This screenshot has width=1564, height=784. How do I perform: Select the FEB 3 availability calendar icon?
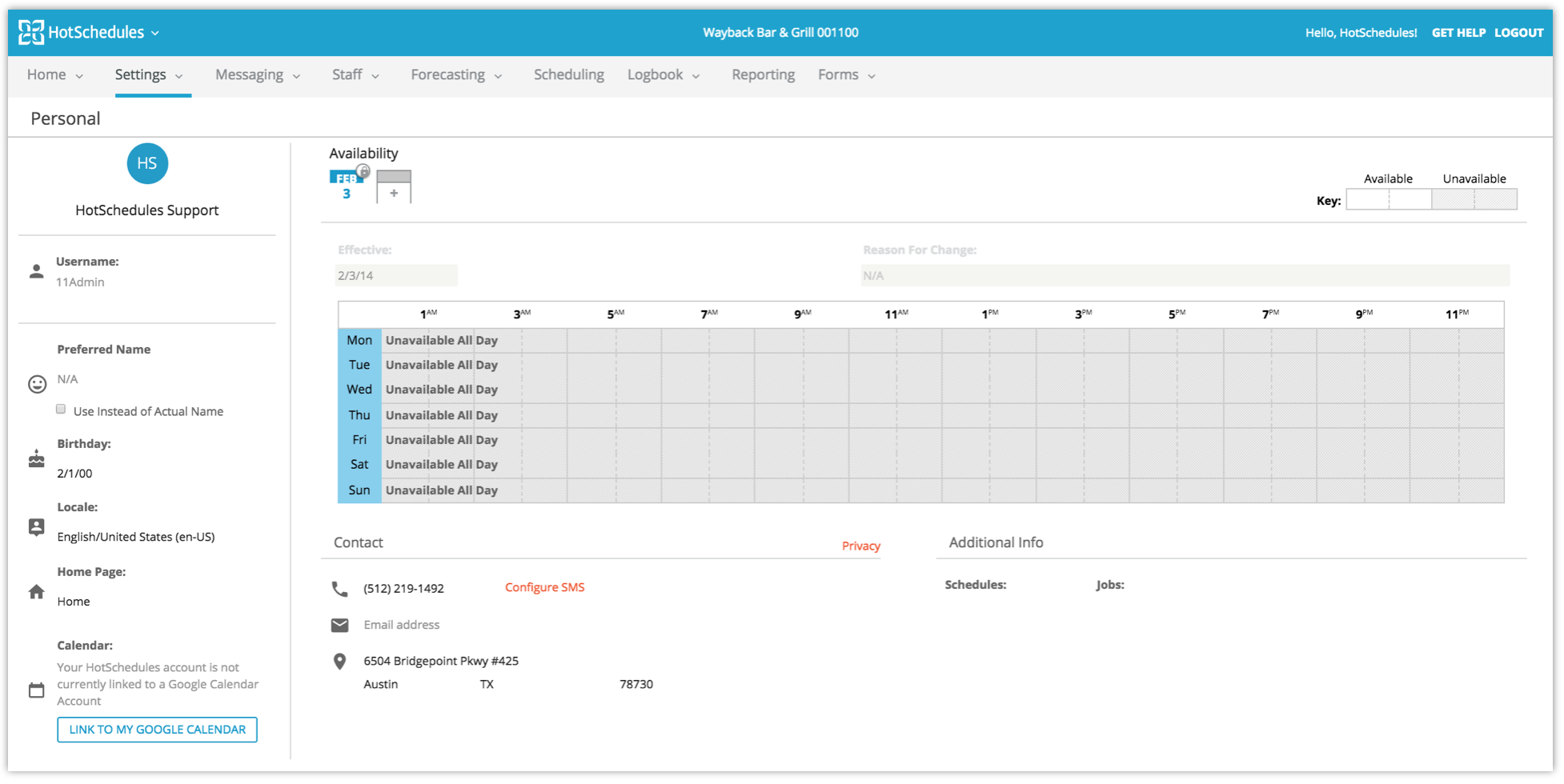pyautogui.click(x=347, y=186)
